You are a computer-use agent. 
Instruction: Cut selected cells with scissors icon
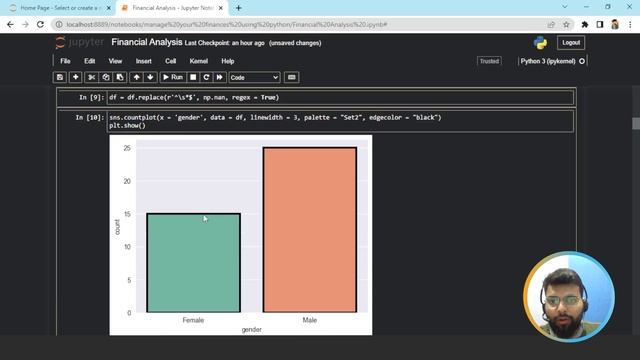click(91, 77)
